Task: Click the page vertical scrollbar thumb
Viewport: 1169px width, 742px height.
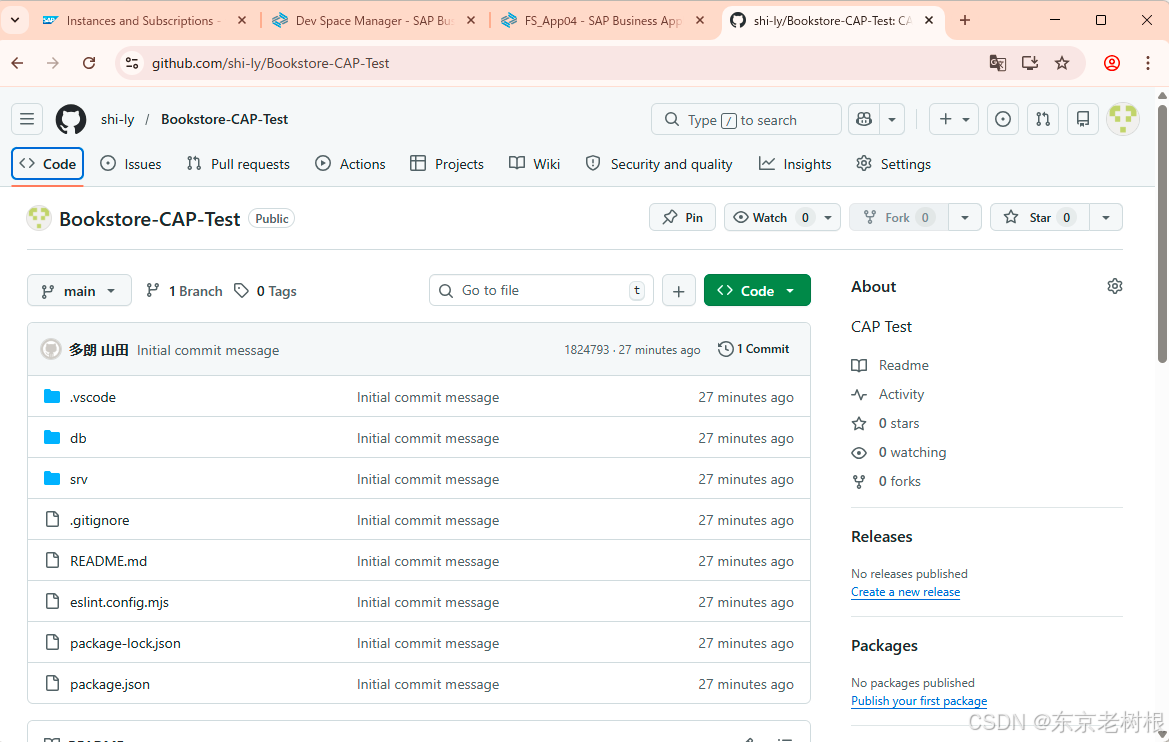Action: coord(1162,233)
